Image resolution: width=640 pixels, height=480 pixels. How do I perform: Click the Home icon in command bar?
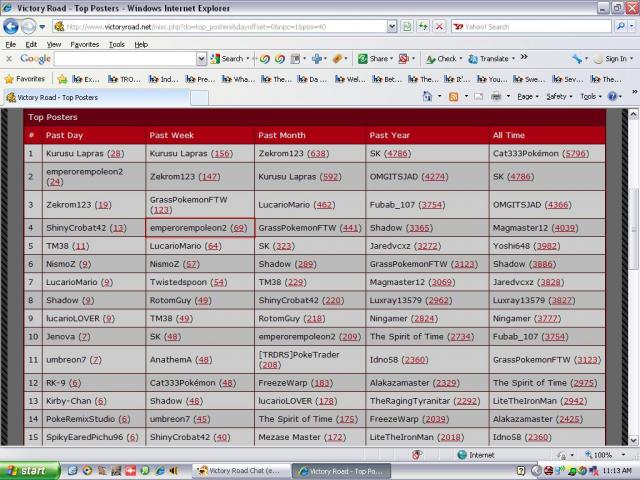coord(427,96)
